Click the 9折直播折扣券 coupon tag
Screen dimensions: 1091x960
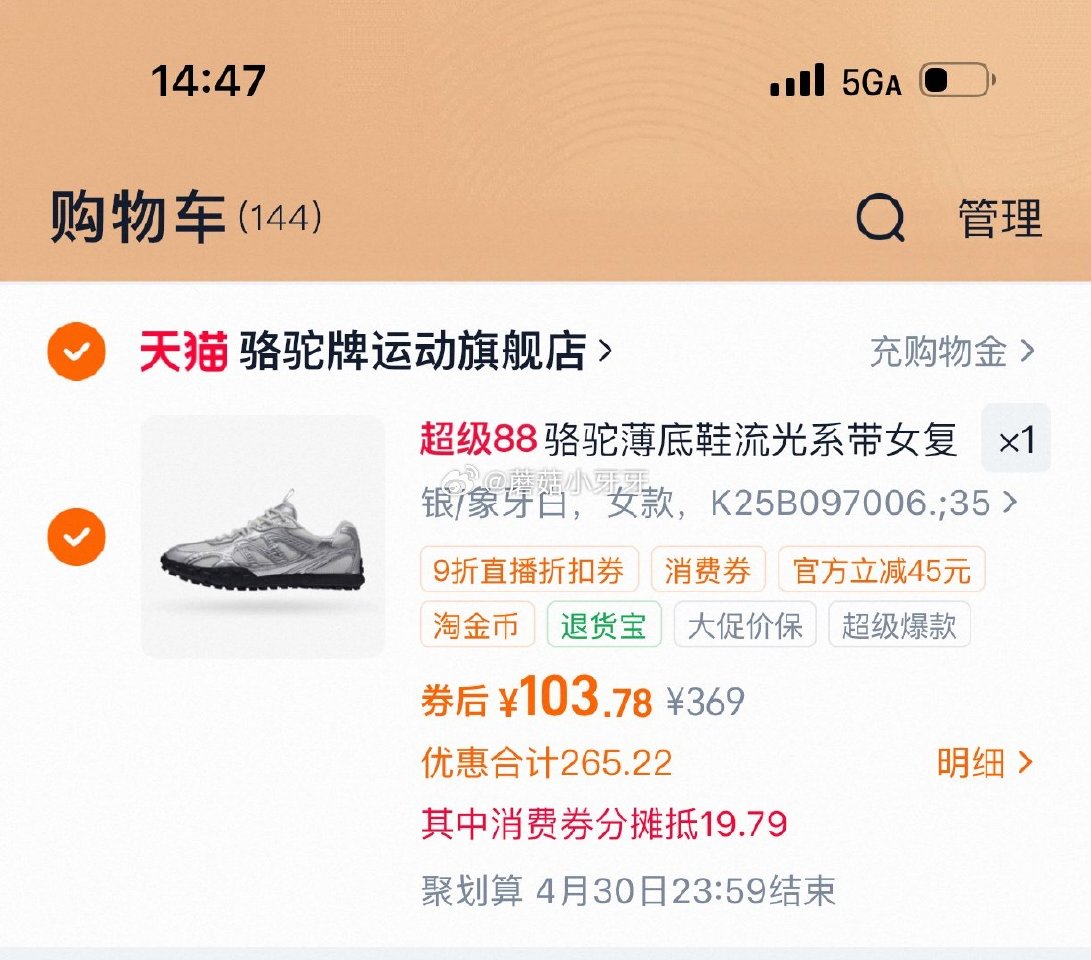[529, 570]
